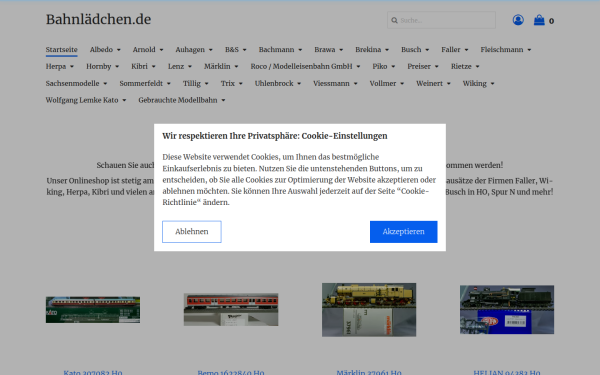Screen dimensions: 600x375
Task: Open the Bachmann category dropdown
Action: tap(280, 50)
